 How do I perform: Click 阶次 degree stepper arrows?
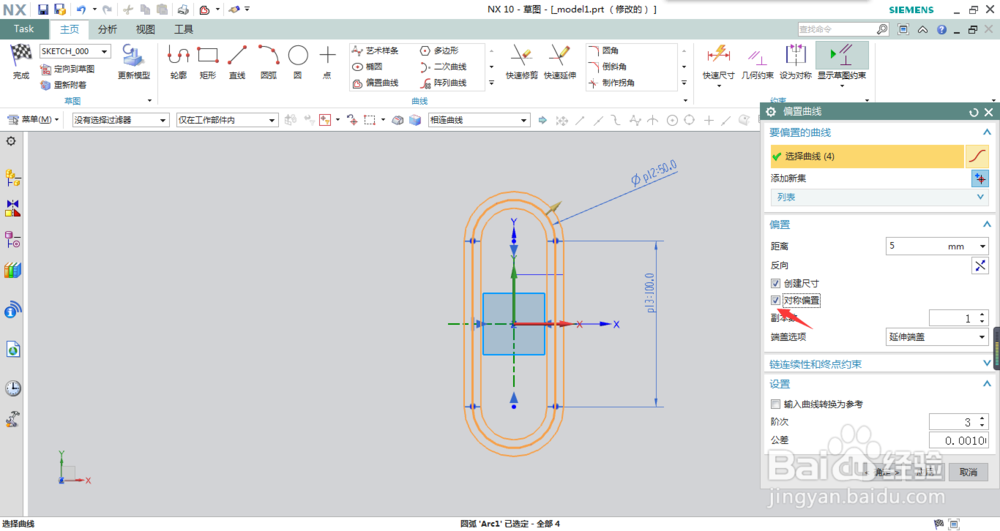coord(982,421)
